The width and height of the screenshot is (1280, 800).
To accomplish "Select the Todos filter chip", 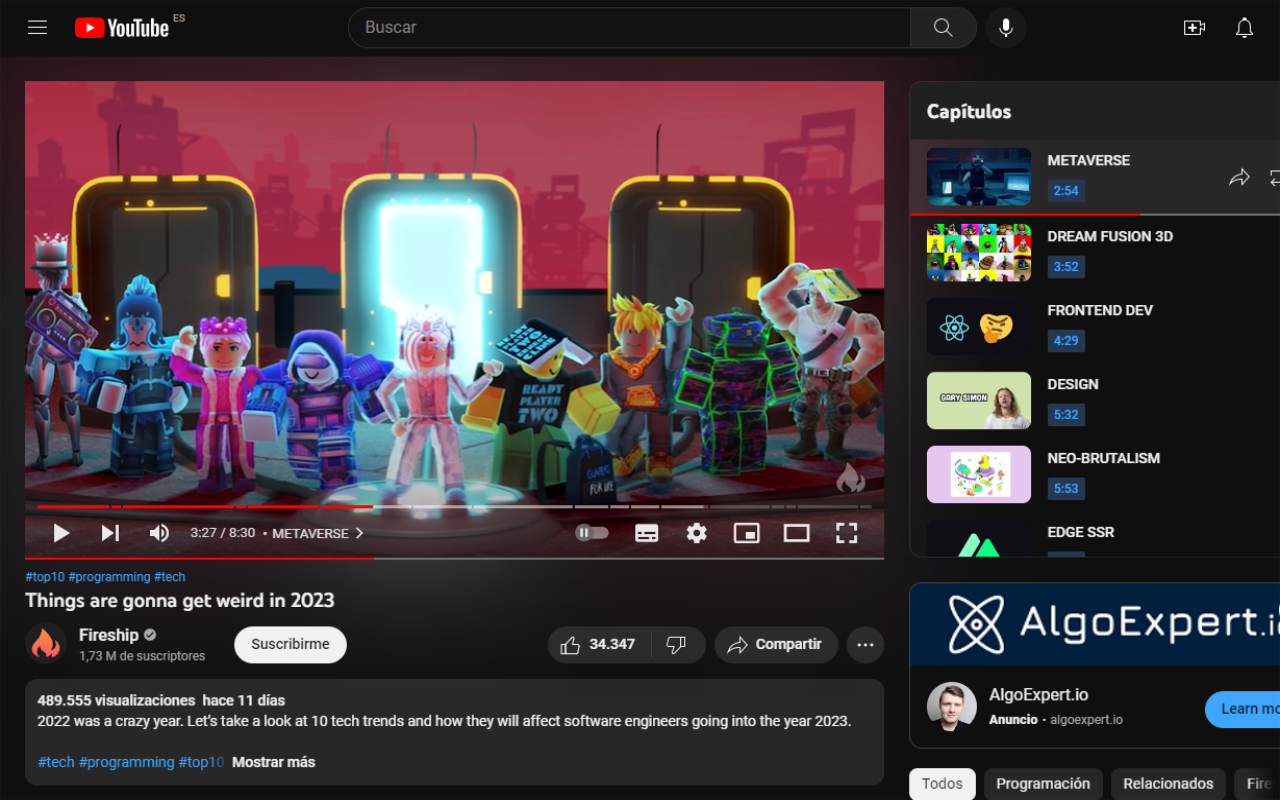I will point(942,784).
